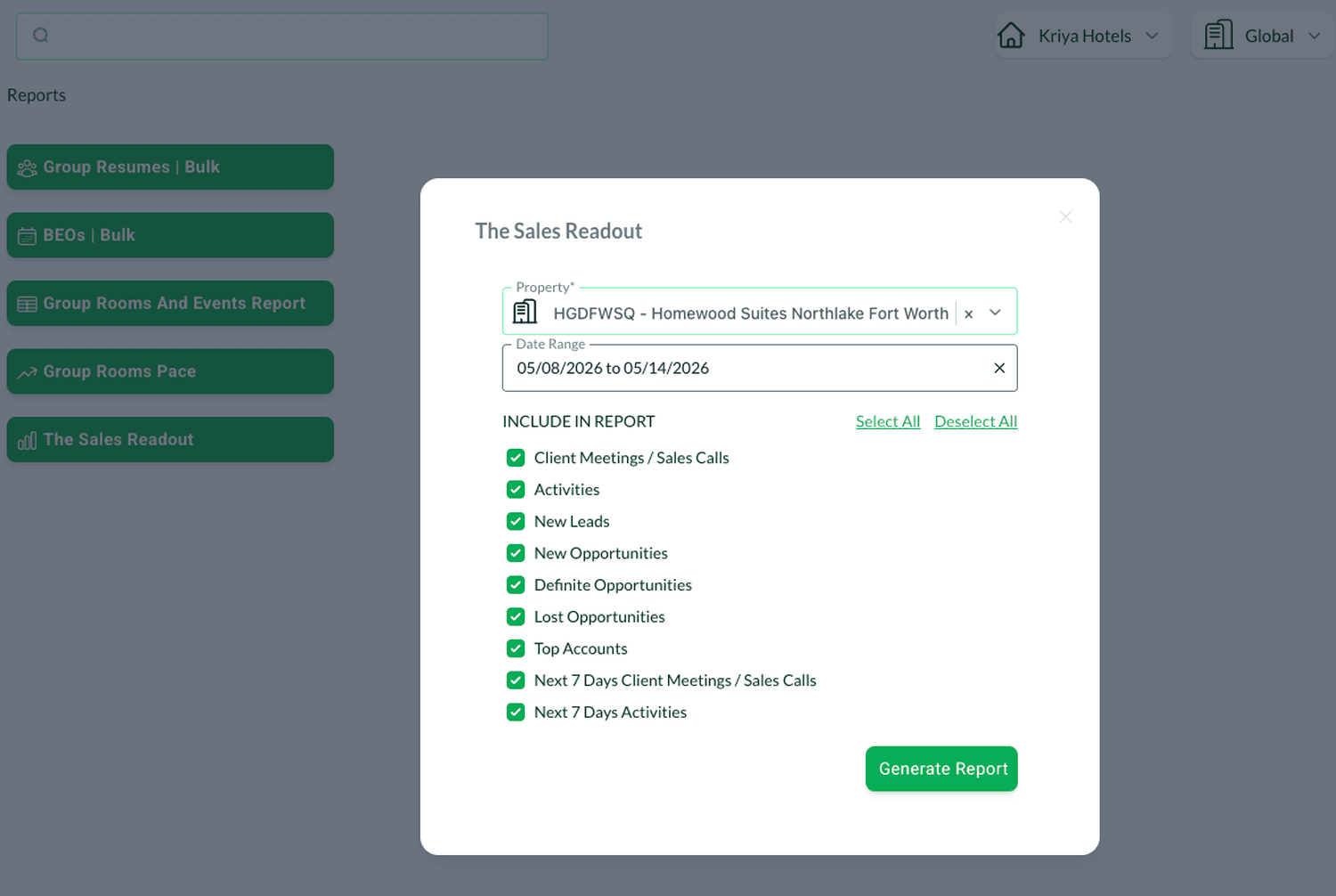1336x896 pixels.
Task: Click the building icon in Property field
Action: point(525,312)
